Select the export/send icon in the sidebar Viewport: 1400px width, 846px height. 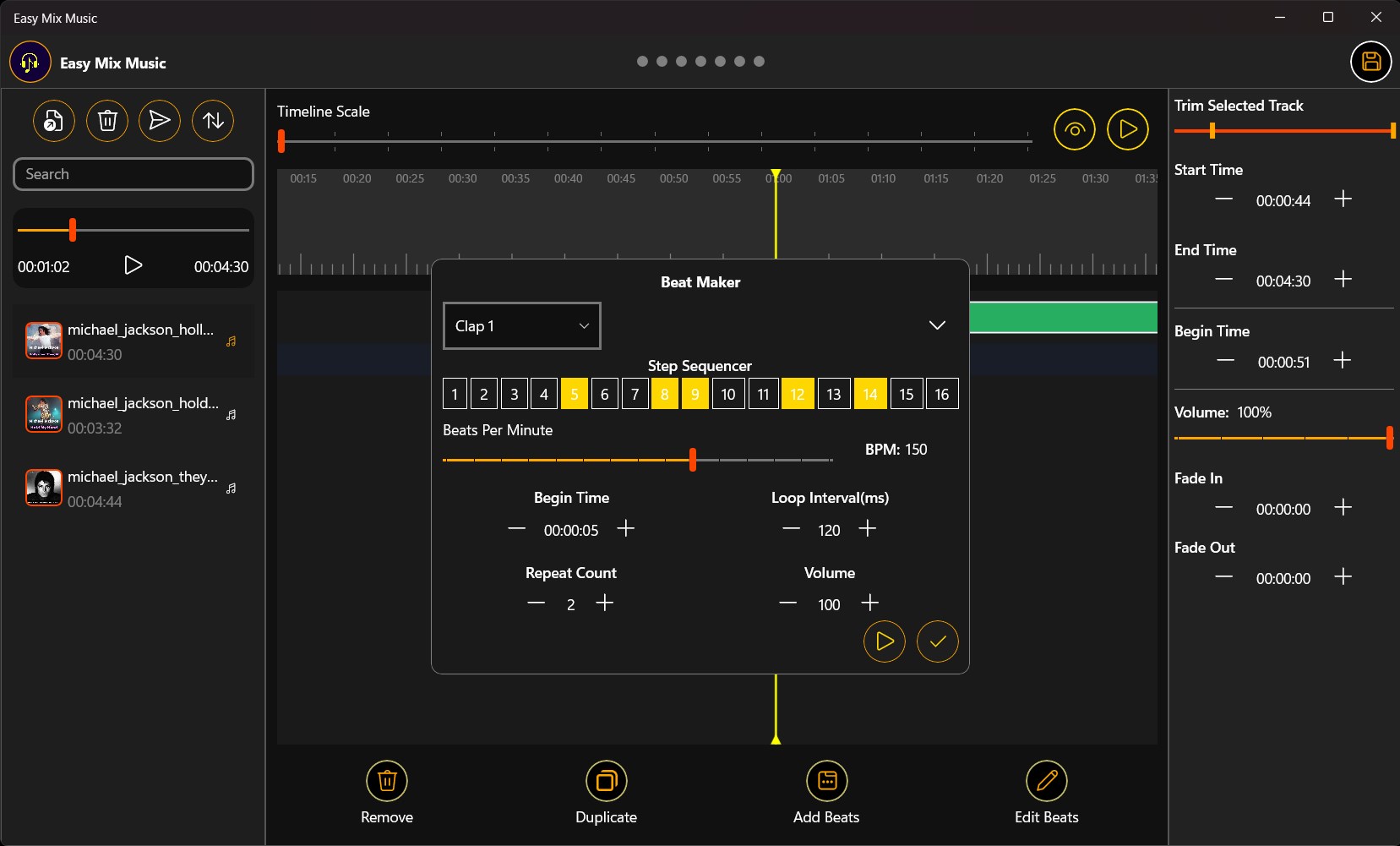pos(160,121)
